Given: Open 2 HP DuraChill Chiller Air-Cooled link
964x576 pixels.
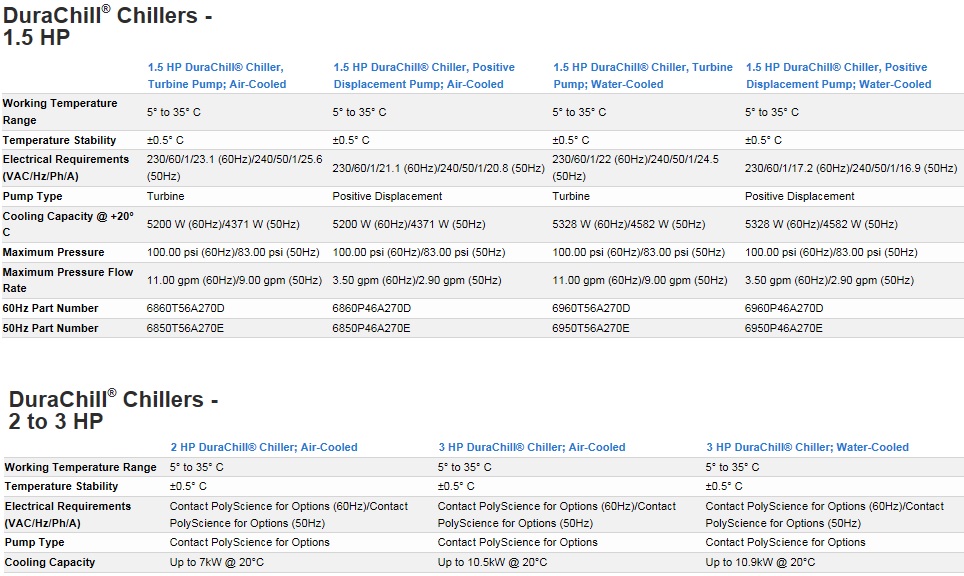Looking at the screenshot, I should click(x=264, y=447).
